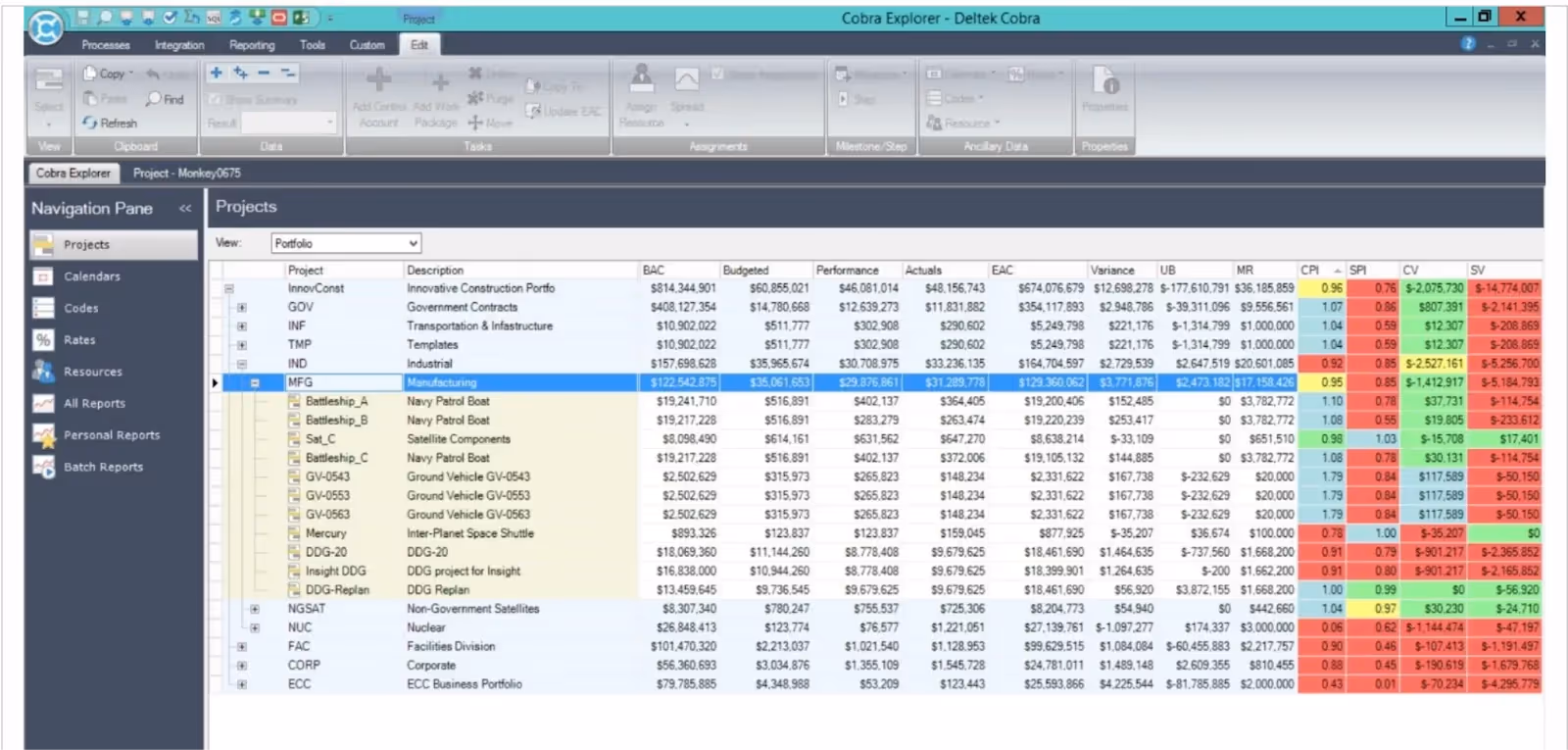Click the Mercury project document icon
This screenshot has height=750, width=1568.
[x=295, y=533]
